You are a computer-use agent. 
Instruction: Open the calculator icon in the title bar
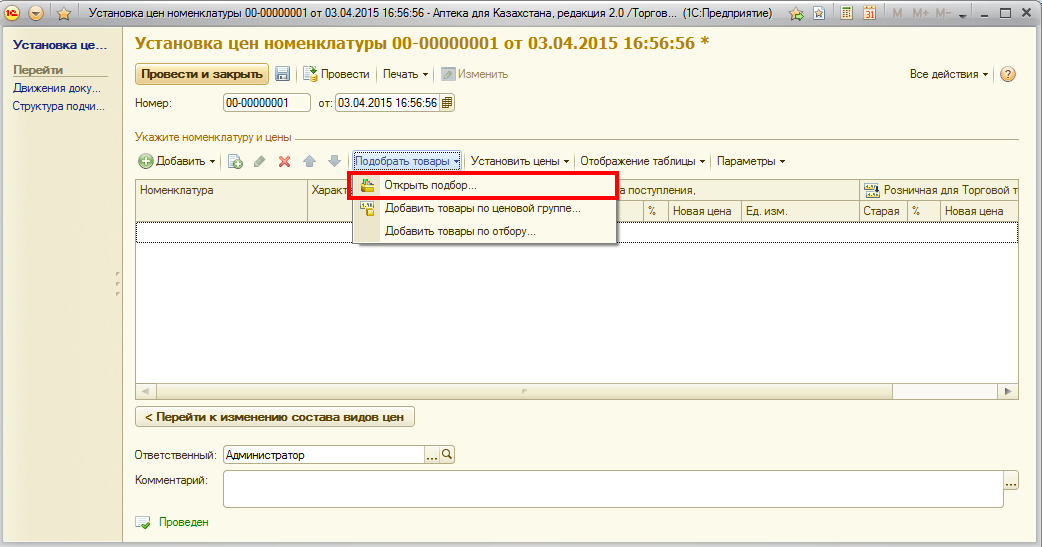[847, 14]
